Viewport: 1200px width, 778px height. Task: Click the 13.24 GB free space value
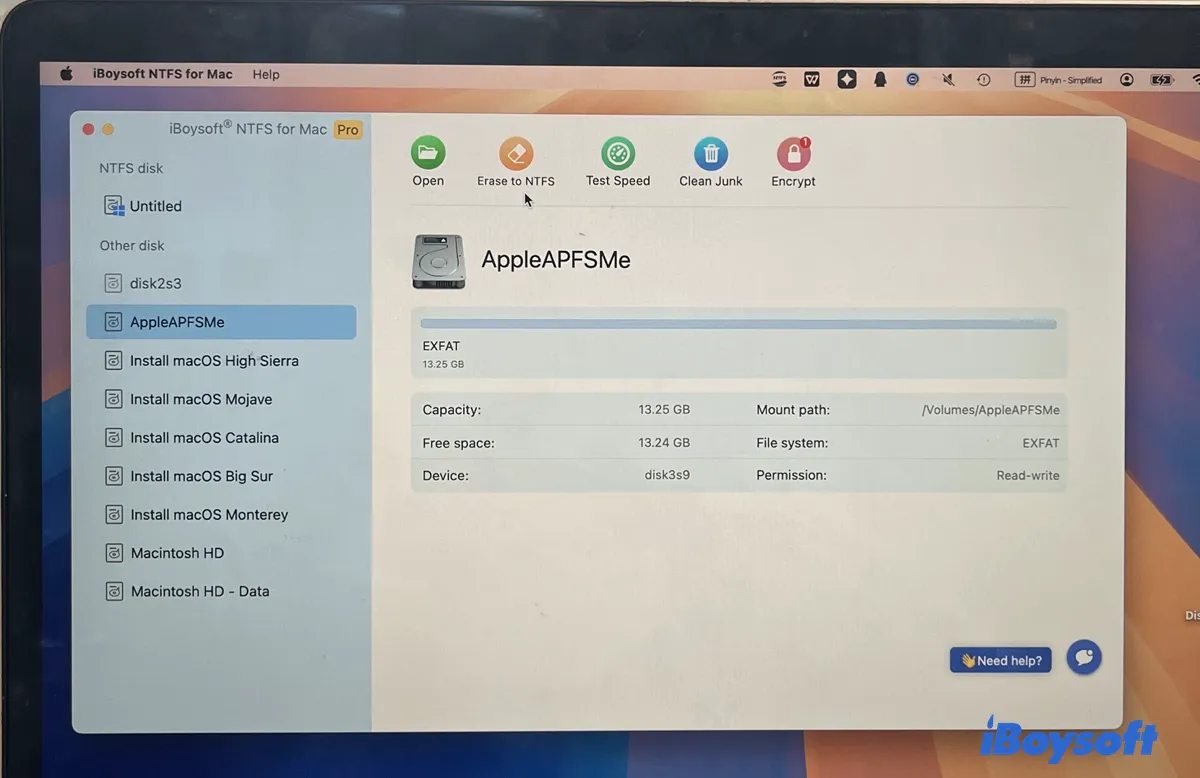[x=664, y=442]
